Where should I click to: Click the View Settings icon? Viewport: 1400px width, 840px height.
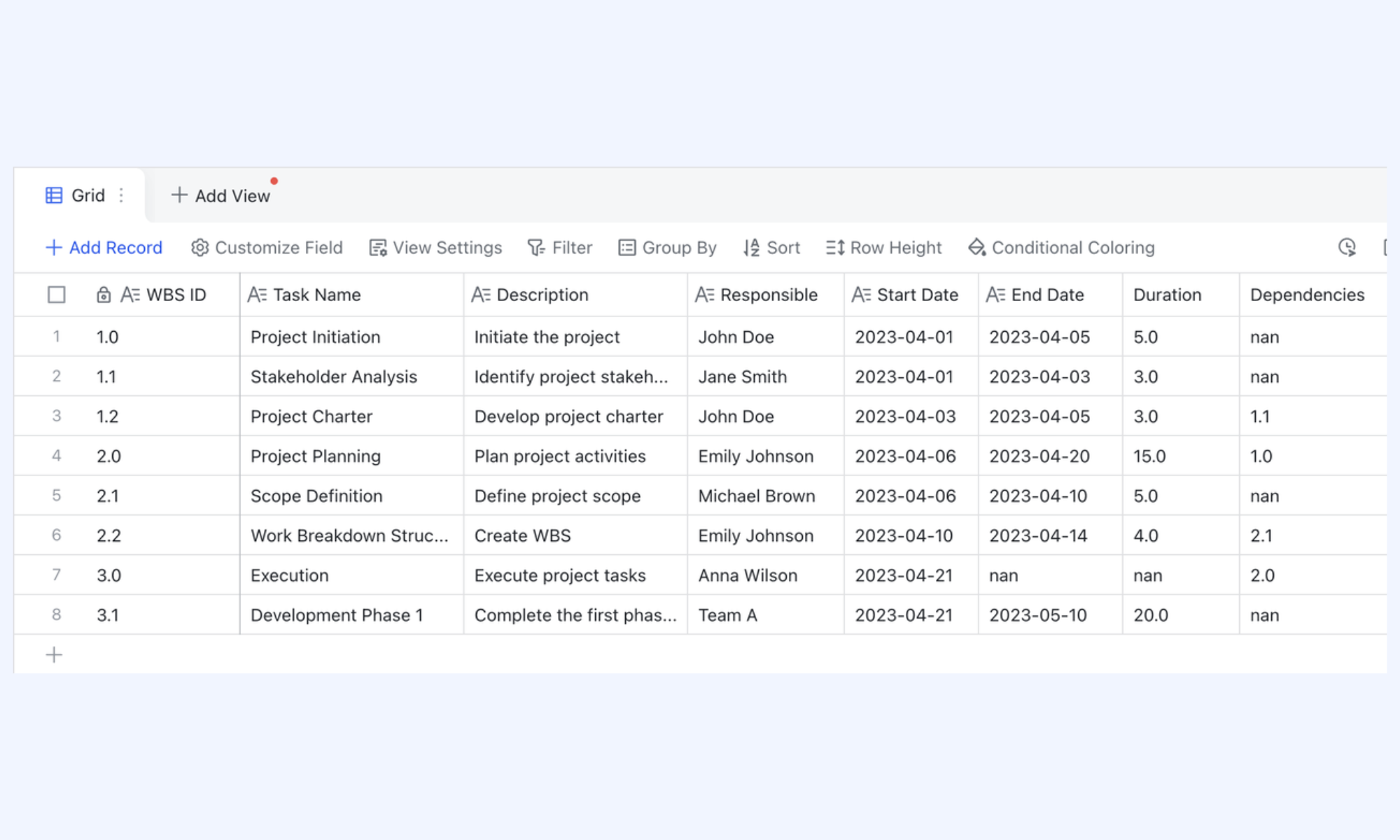378,248
